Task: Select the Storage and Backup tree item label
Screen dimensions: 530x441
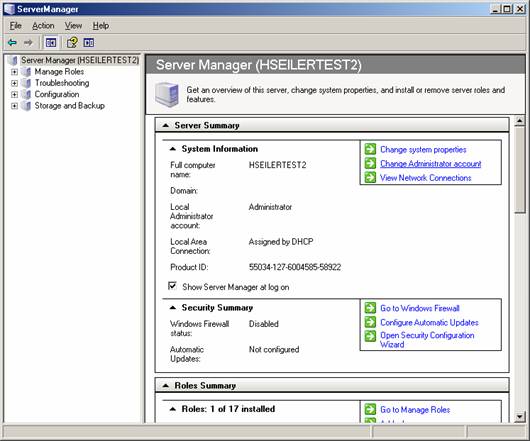Action: [x=70, y=106]
